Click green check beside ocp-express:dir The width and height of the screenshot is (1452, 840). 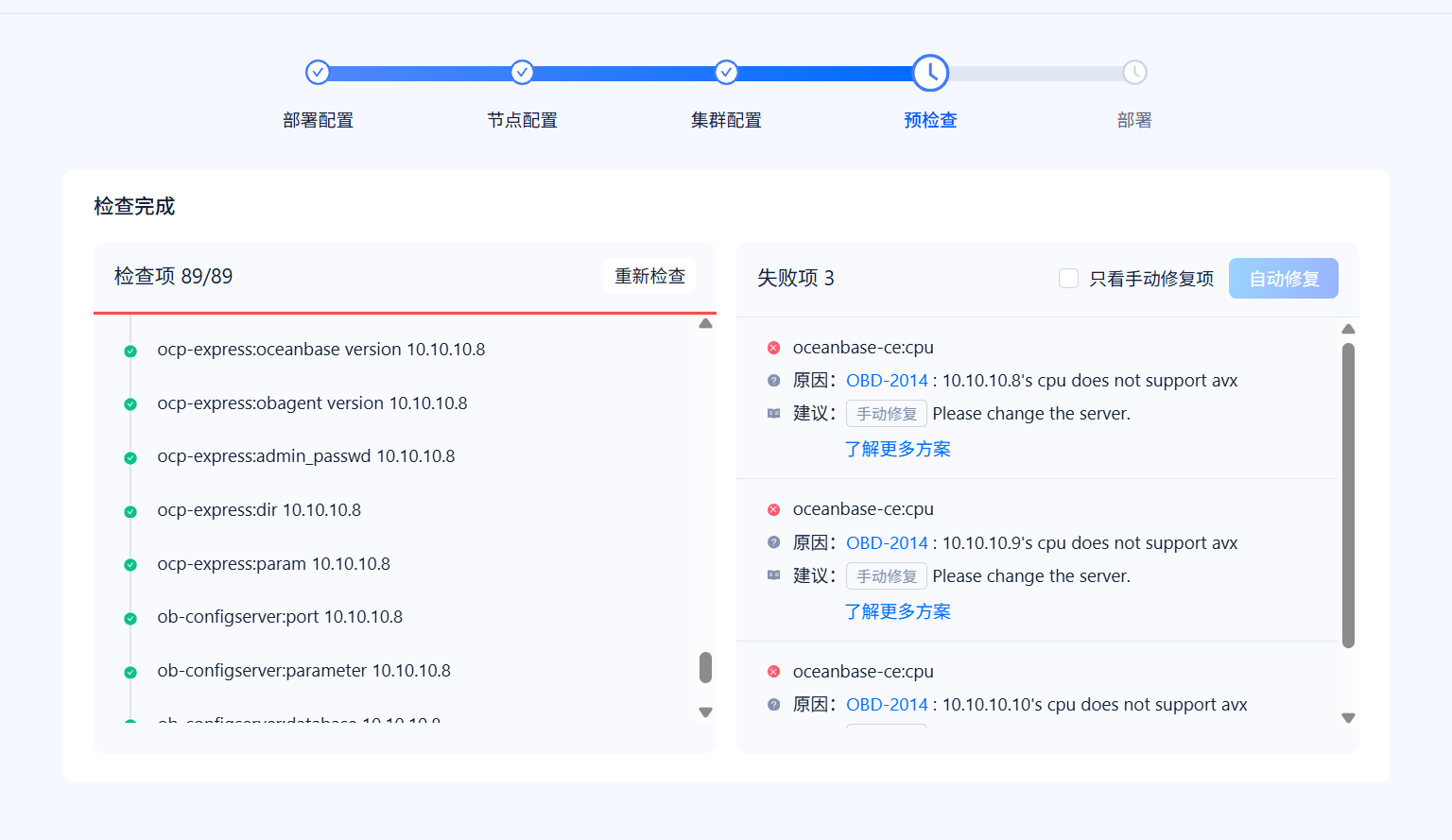click(130, 512)
